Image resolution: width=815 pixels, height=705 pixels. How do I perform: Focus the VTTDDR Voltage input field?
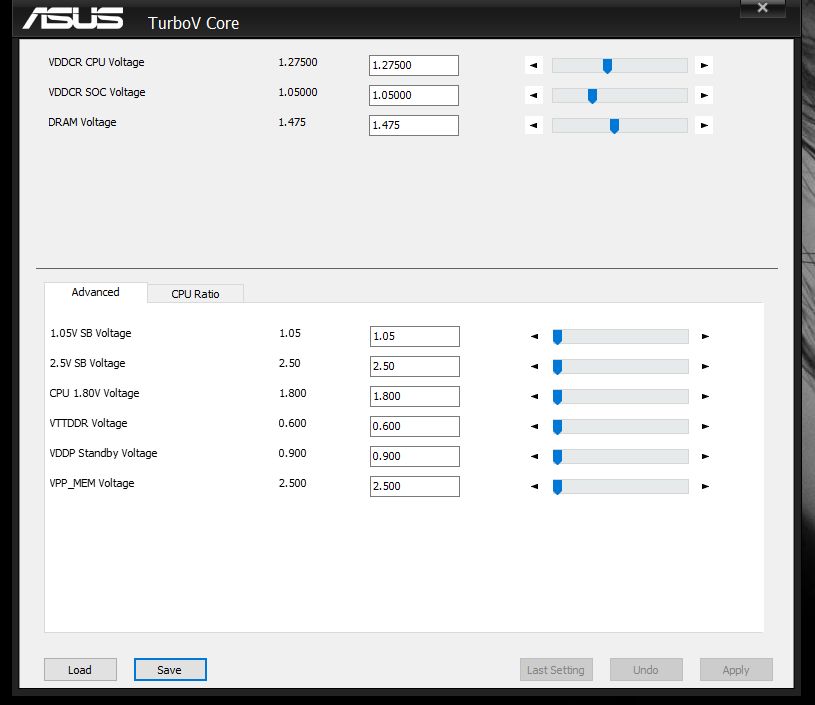tap(415, 427)
